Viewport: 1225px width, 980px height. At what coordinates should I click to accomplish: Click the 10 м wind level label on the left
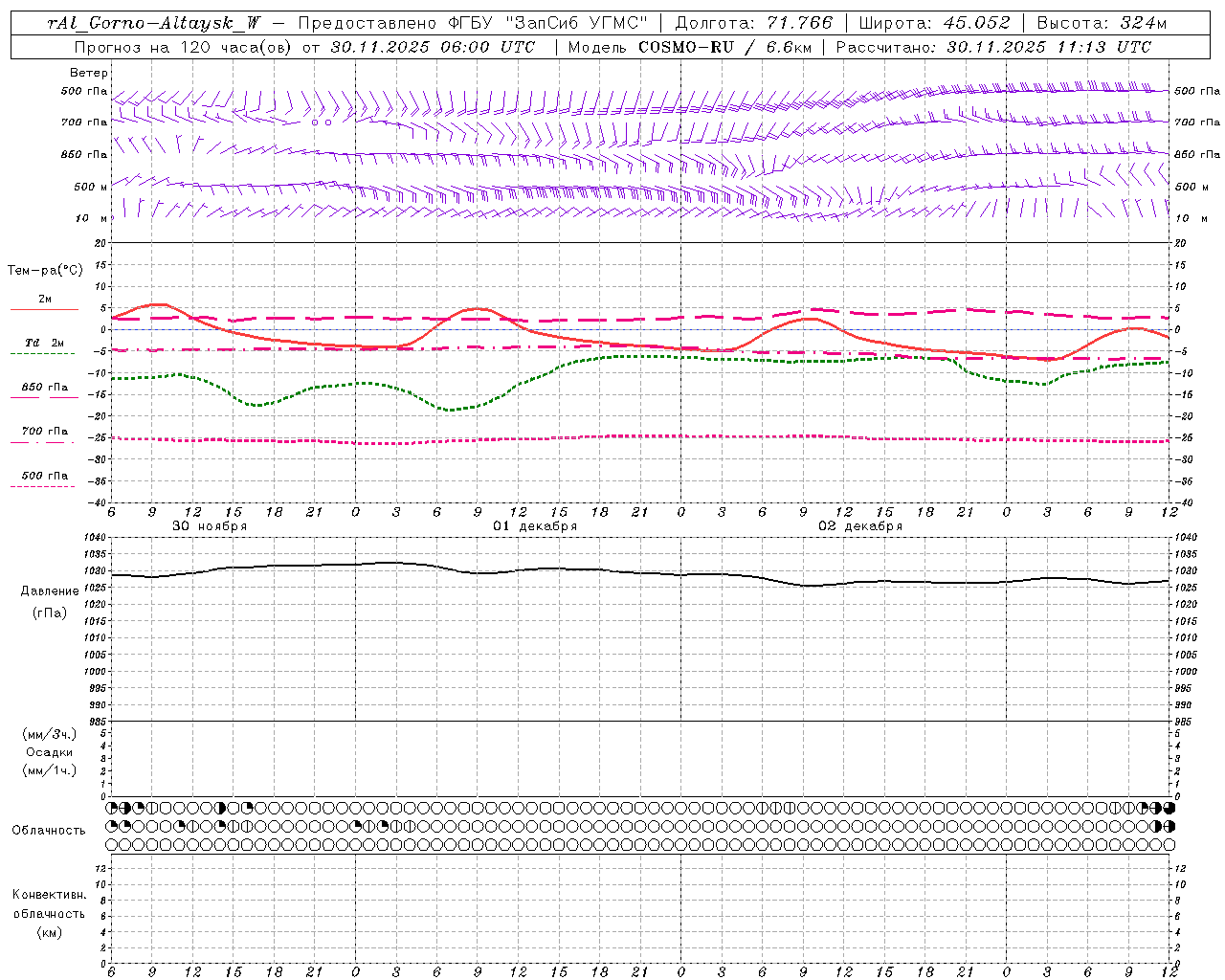click(x=90, y=218)
